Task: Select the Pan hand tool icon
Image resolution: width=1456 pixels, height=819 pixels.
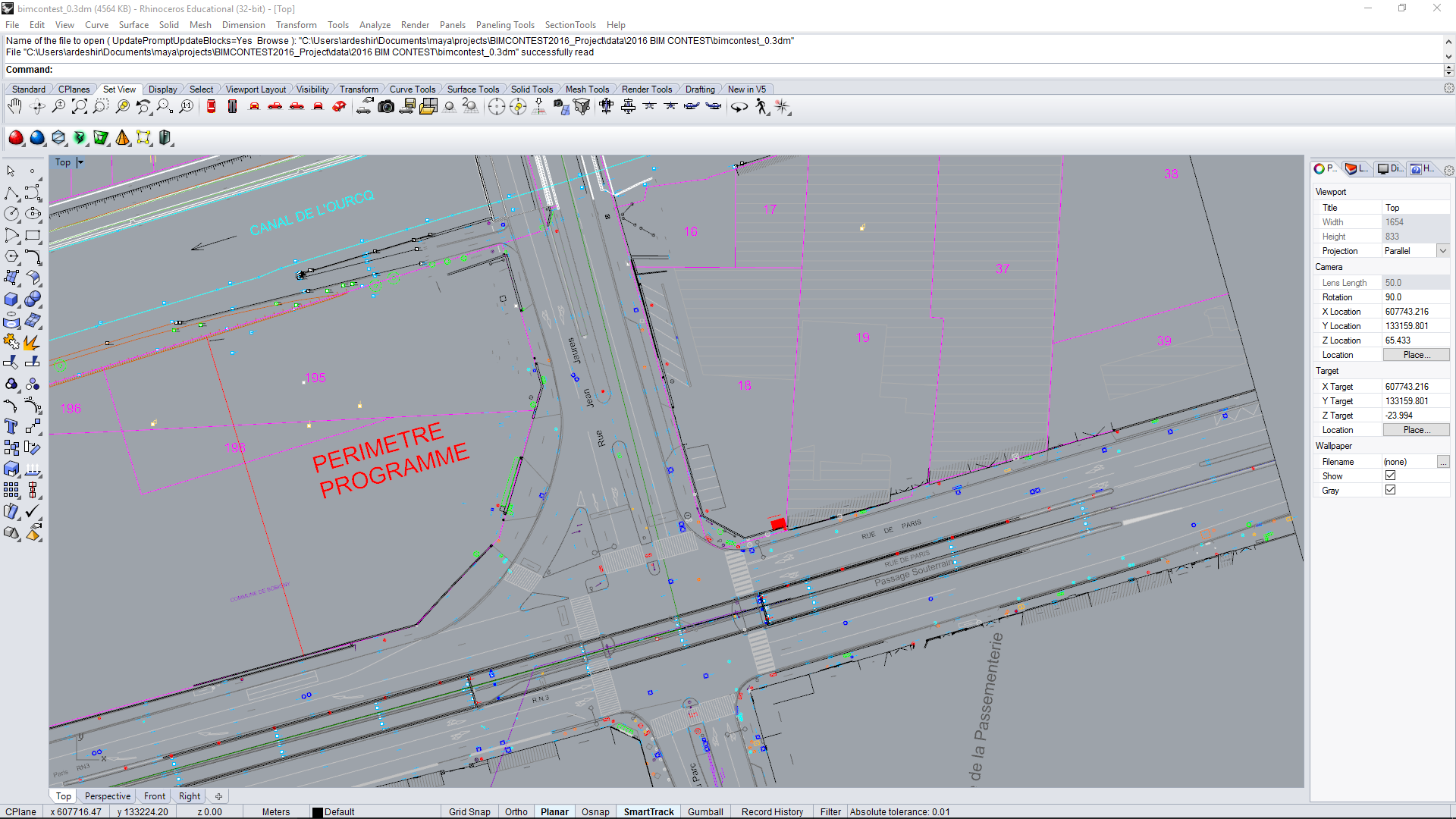Action: [14, 107]
